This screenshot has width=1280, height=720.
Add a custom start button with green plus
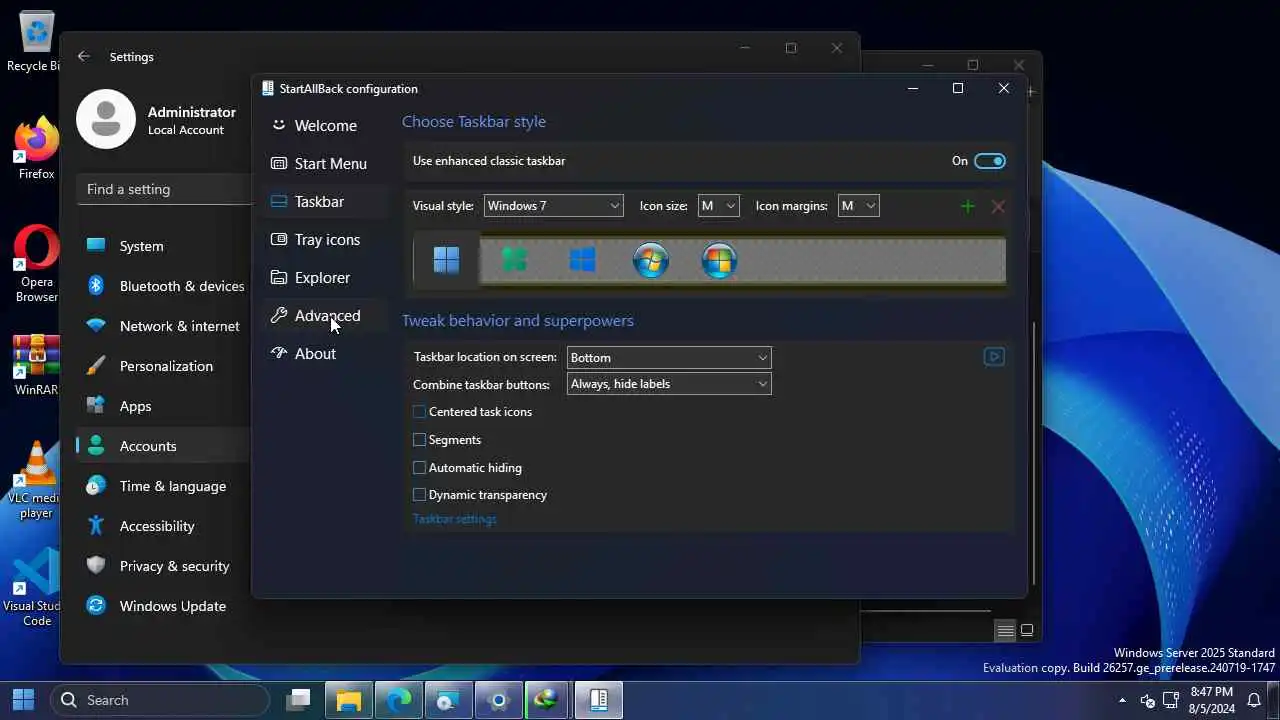pyautogui.click(x=967, y=206)
